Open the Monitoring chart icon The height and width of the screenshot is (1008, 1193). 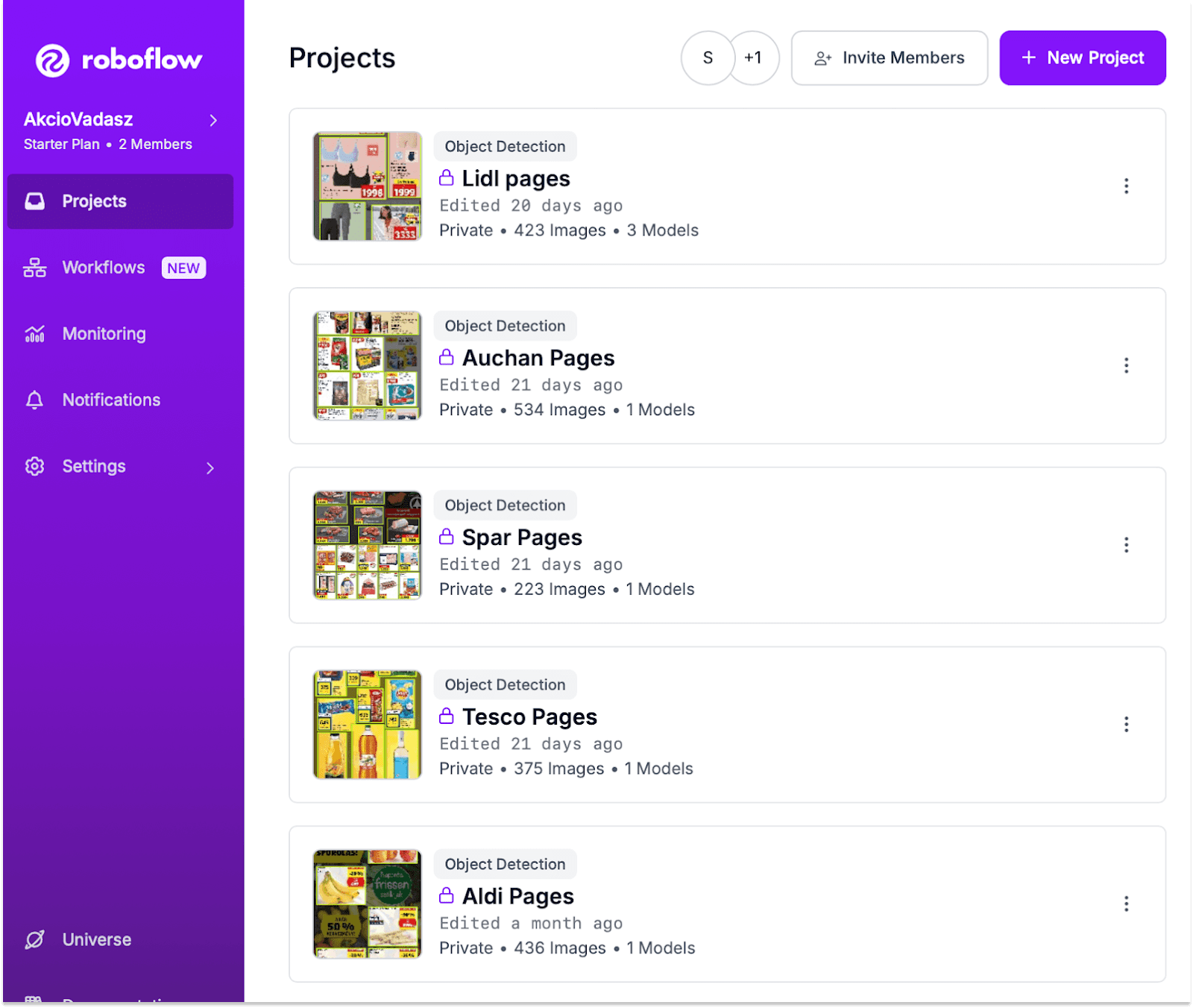click(x=34, y=334)
